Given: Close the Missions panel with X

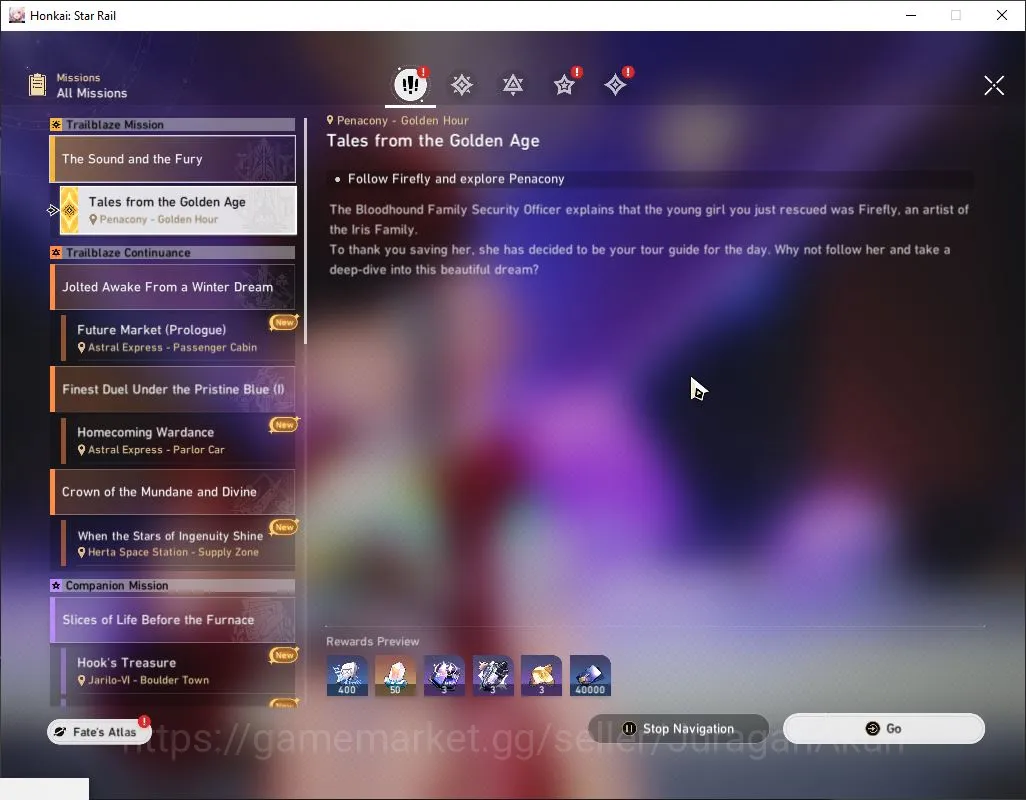Looking at the screenshot, I should (x=993, y=85).
